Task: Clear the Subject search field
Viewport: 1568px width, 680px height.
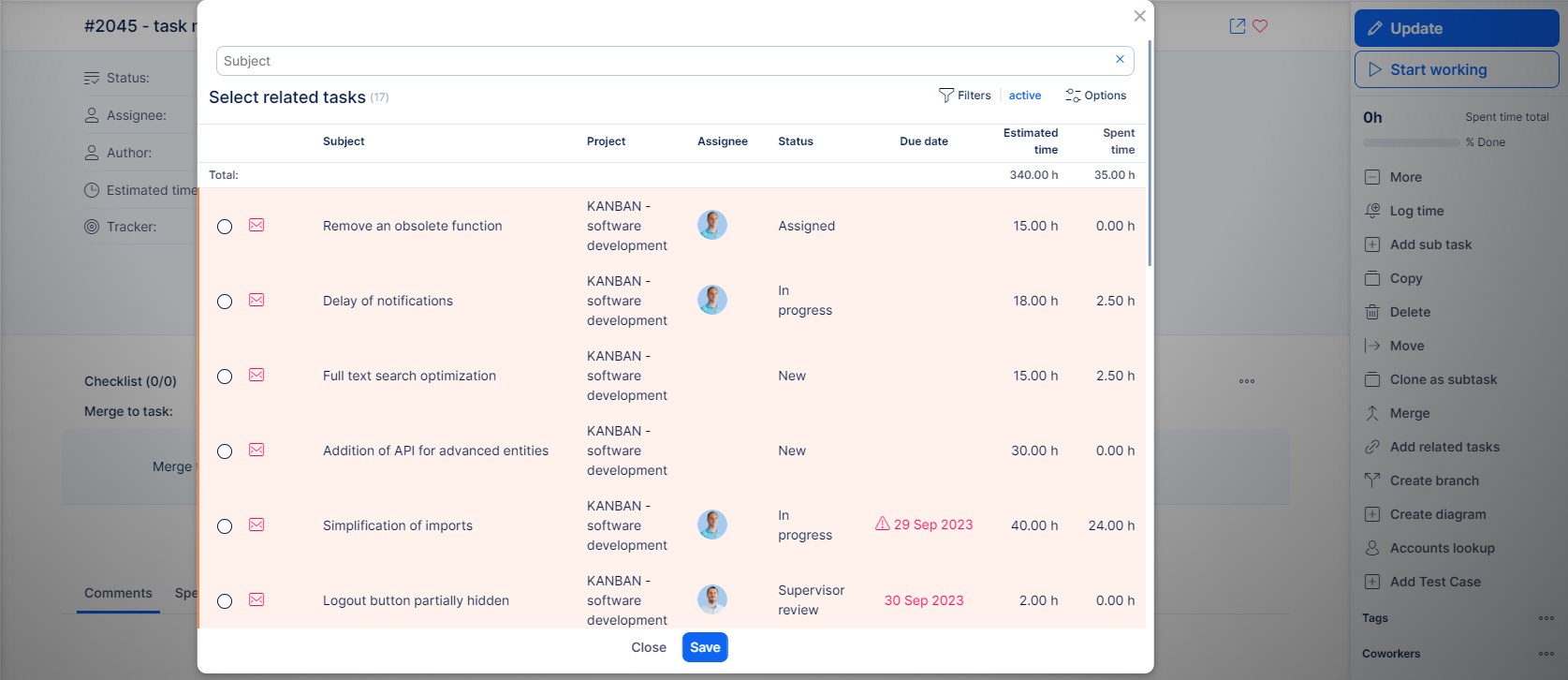Action: tap(1120, 60)
